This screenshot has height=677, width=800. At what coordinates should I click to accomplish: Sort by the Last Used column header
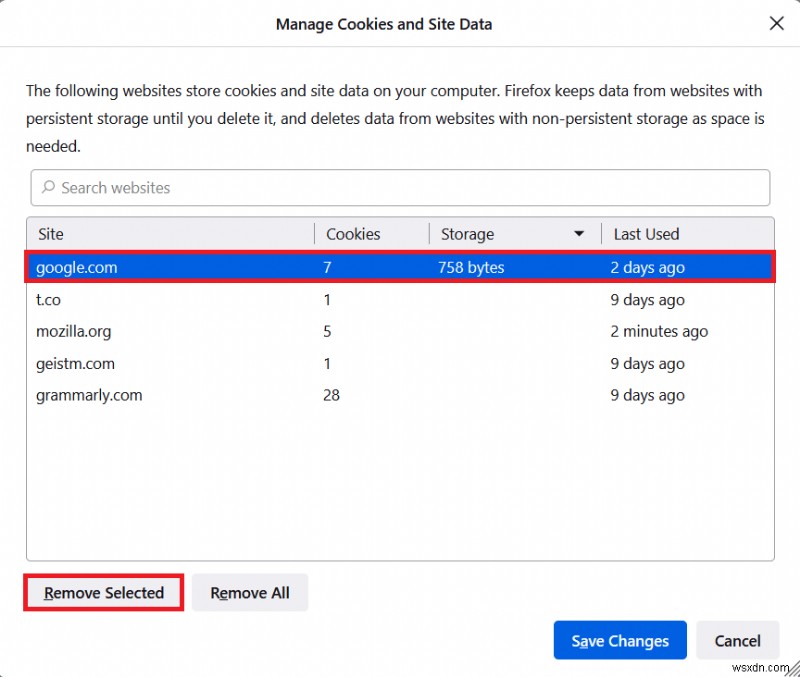pos(645,233)
